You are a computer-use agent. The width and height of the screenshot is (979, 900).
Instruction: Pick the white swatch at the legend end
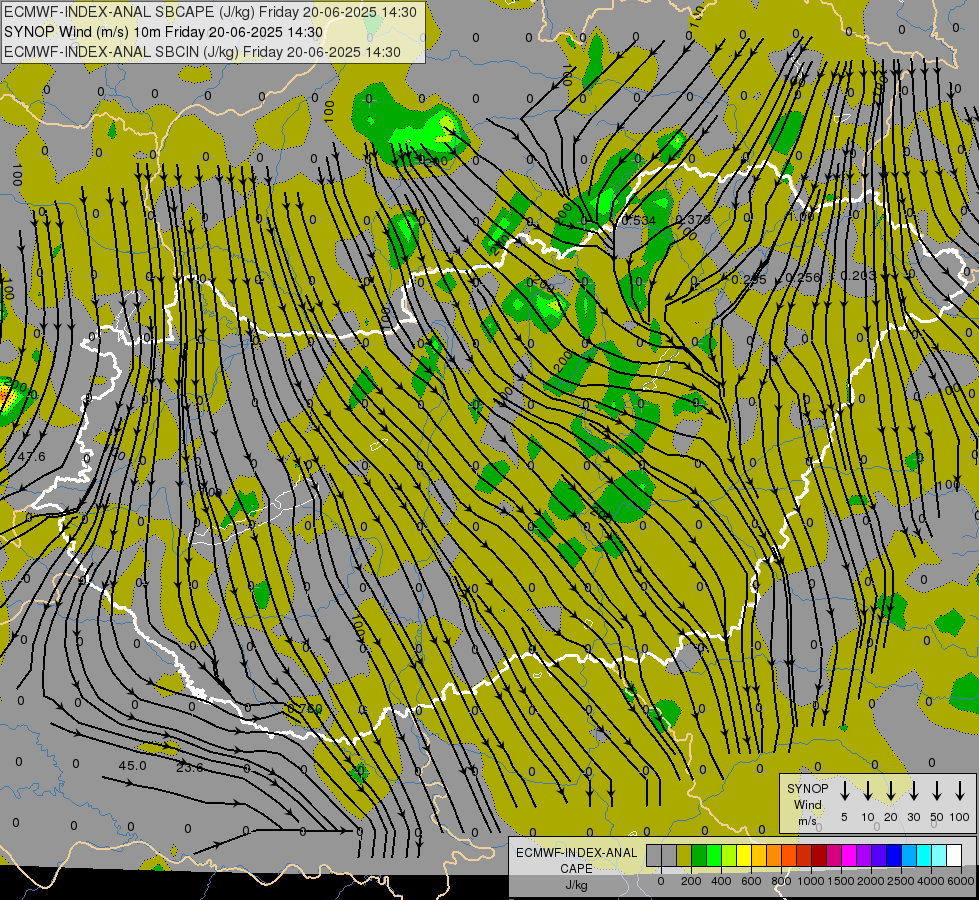pos(954,855)
